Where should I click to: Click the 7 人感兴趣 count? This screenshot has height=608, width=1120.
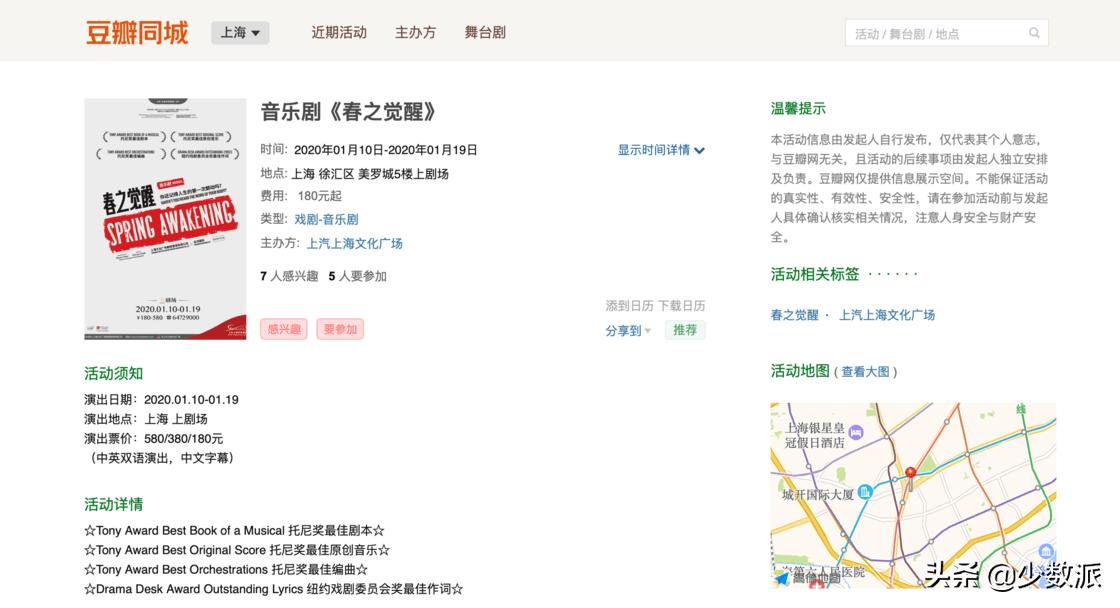coord(289,276)
